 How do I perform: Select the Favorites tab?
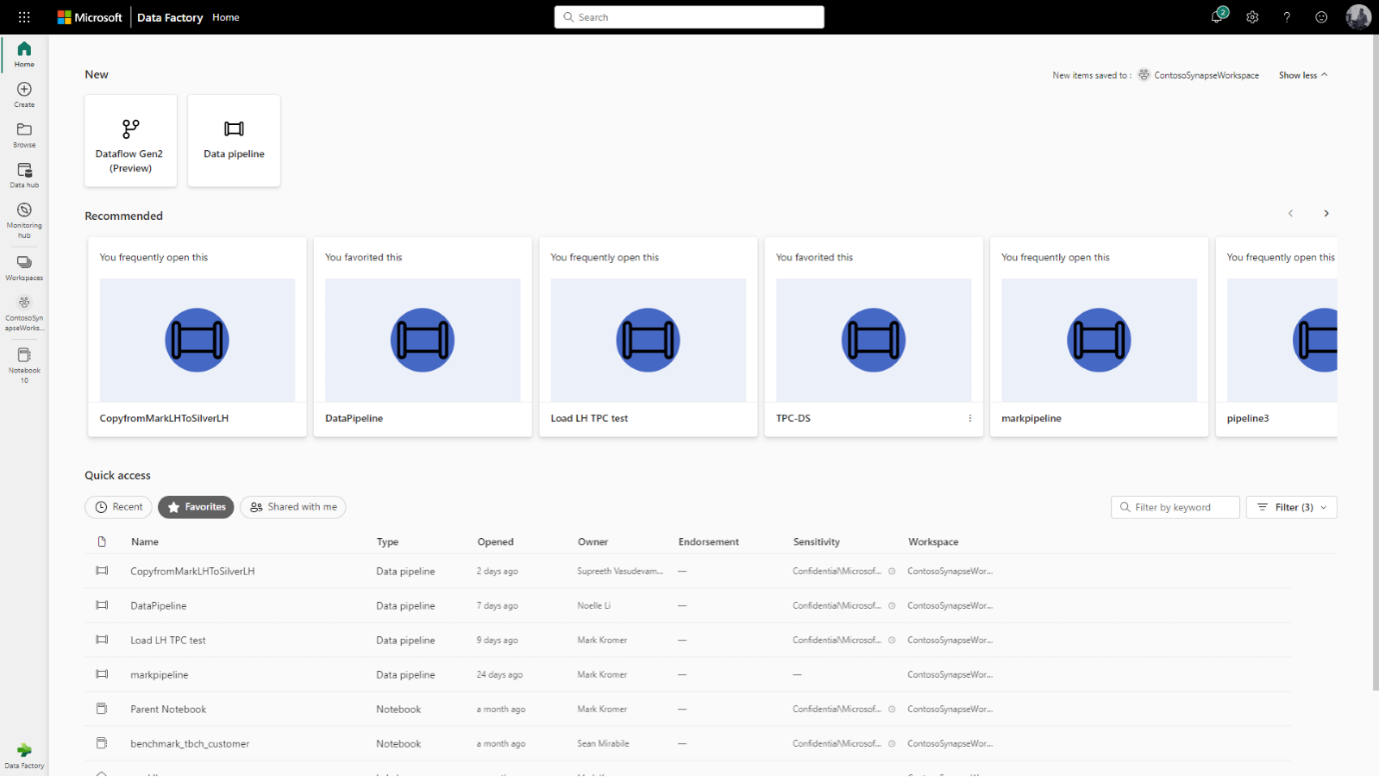(x=196, y=507)
